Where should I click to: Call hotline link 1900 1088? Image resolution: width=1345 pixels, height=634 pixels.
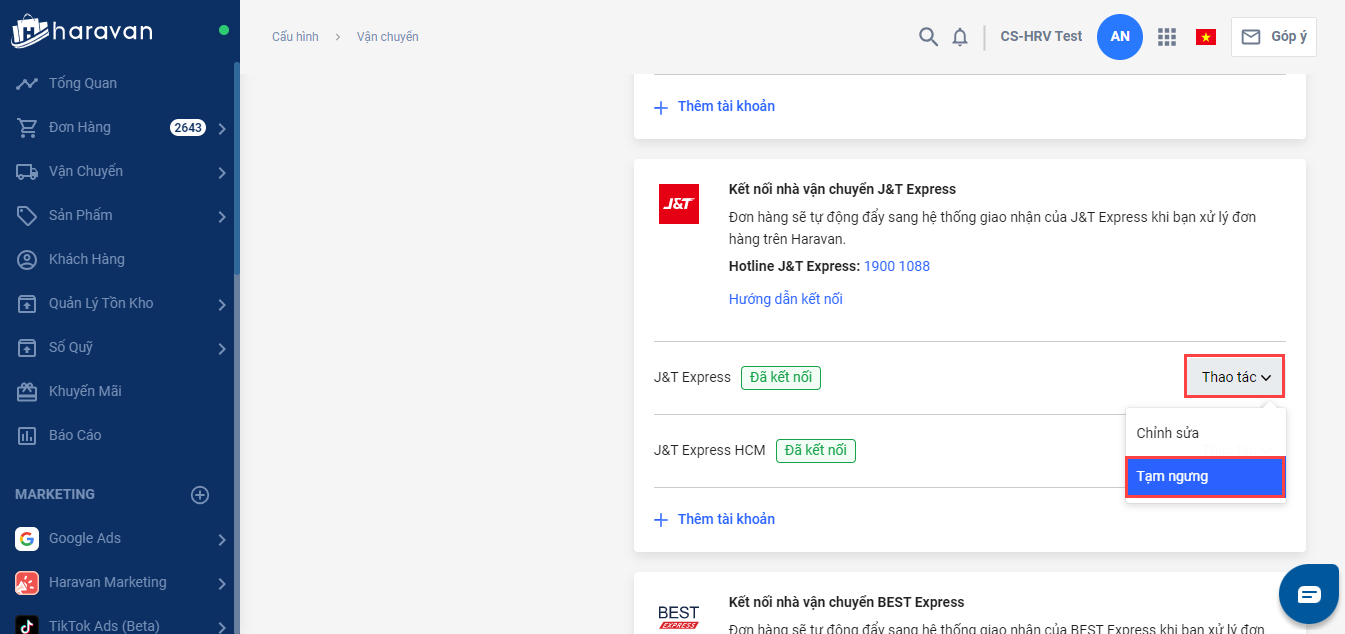coord(897,266)
